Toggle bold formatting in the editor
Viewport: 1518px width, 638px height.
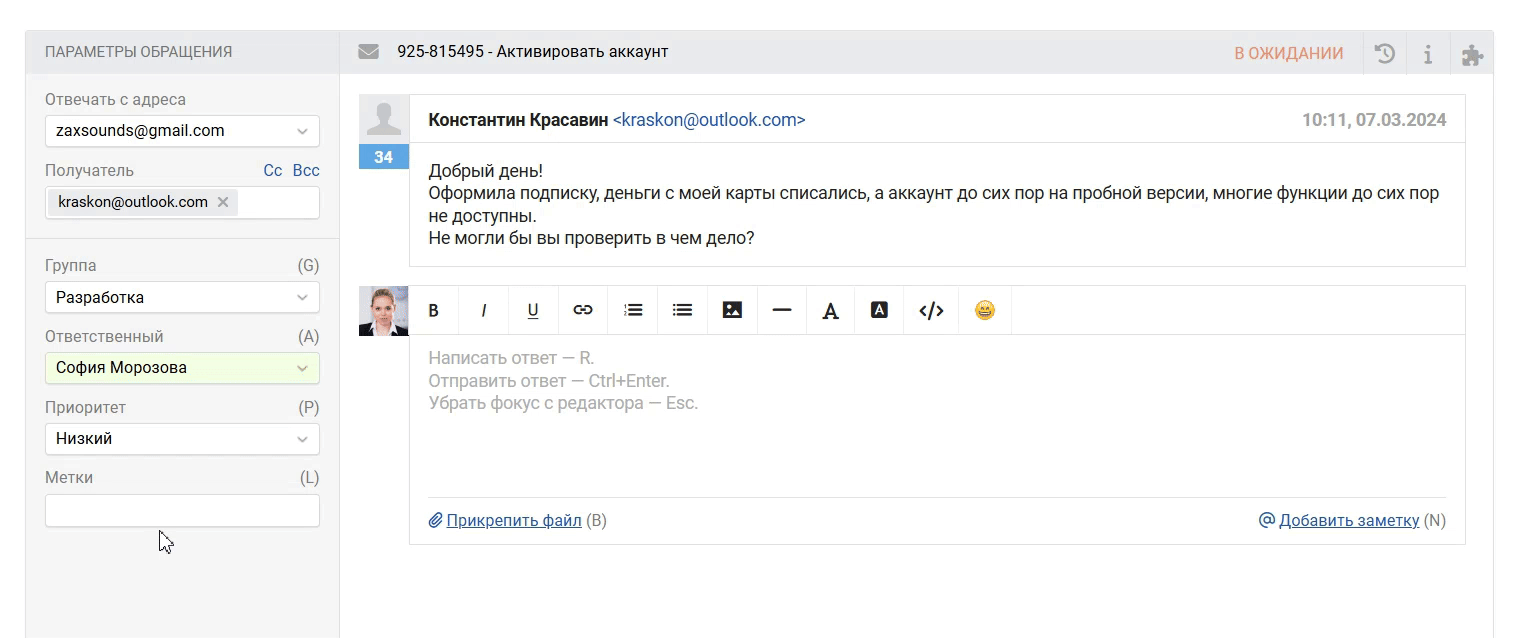pyautogui.click(x=434, y=310)
